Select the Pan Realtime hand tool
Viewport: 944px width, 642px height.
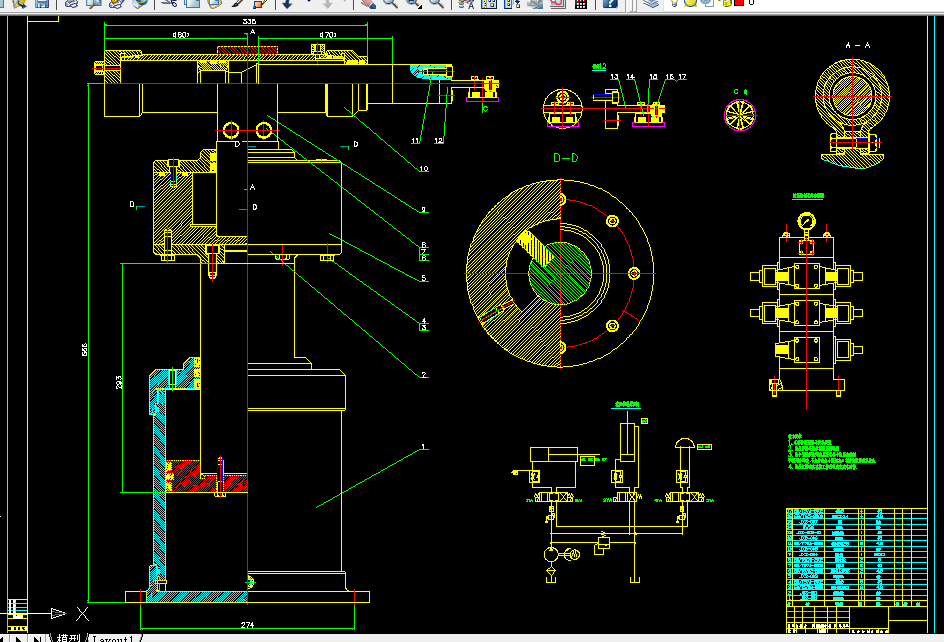coord(368,3)
